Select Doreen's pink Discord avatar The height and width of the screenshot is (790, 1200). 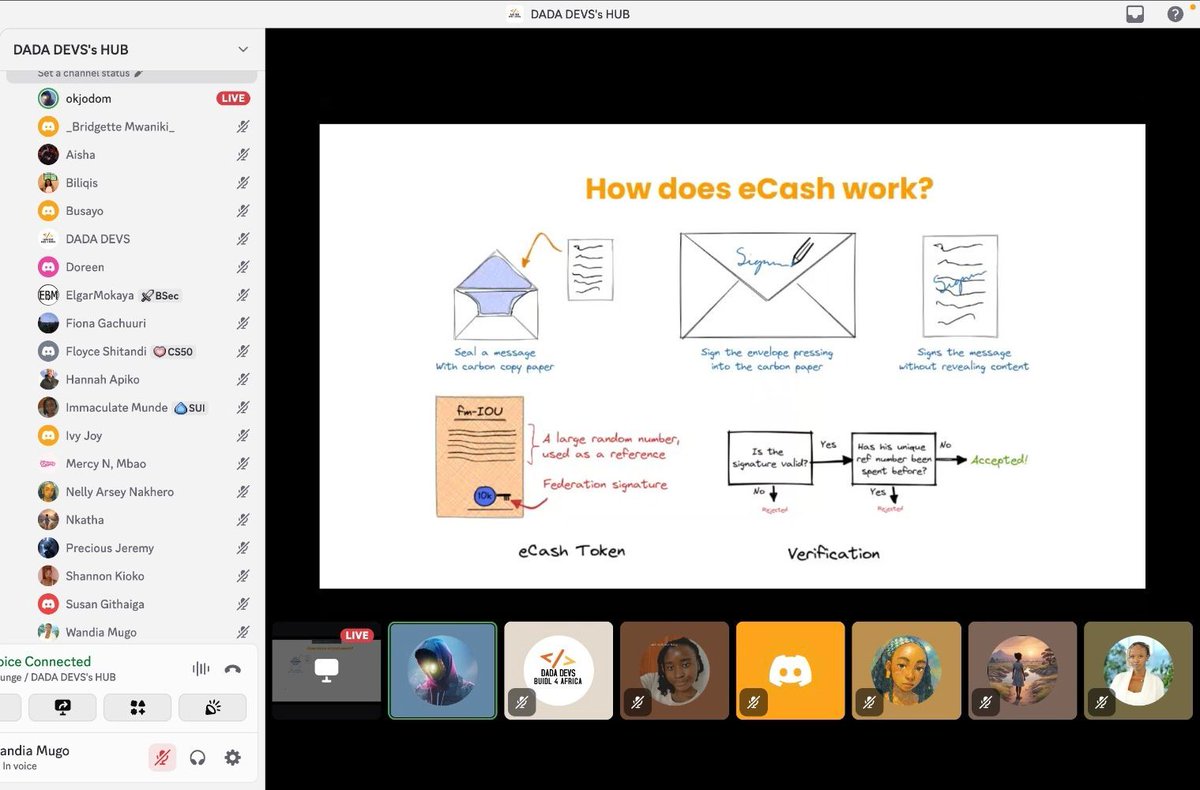coord(48,267)
